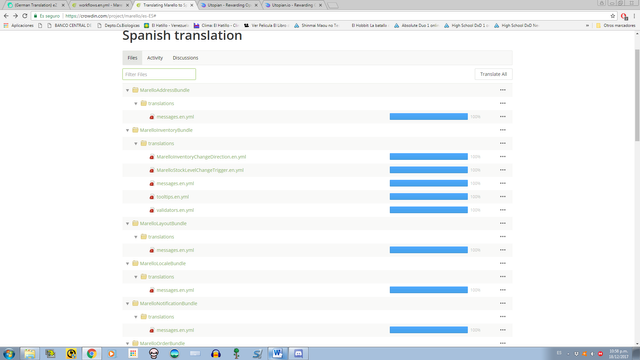The width and height of the screenshot is (640, 360).
Task: Collapse translations under MarelloNotificationBundle
Action: click(136, 317)
